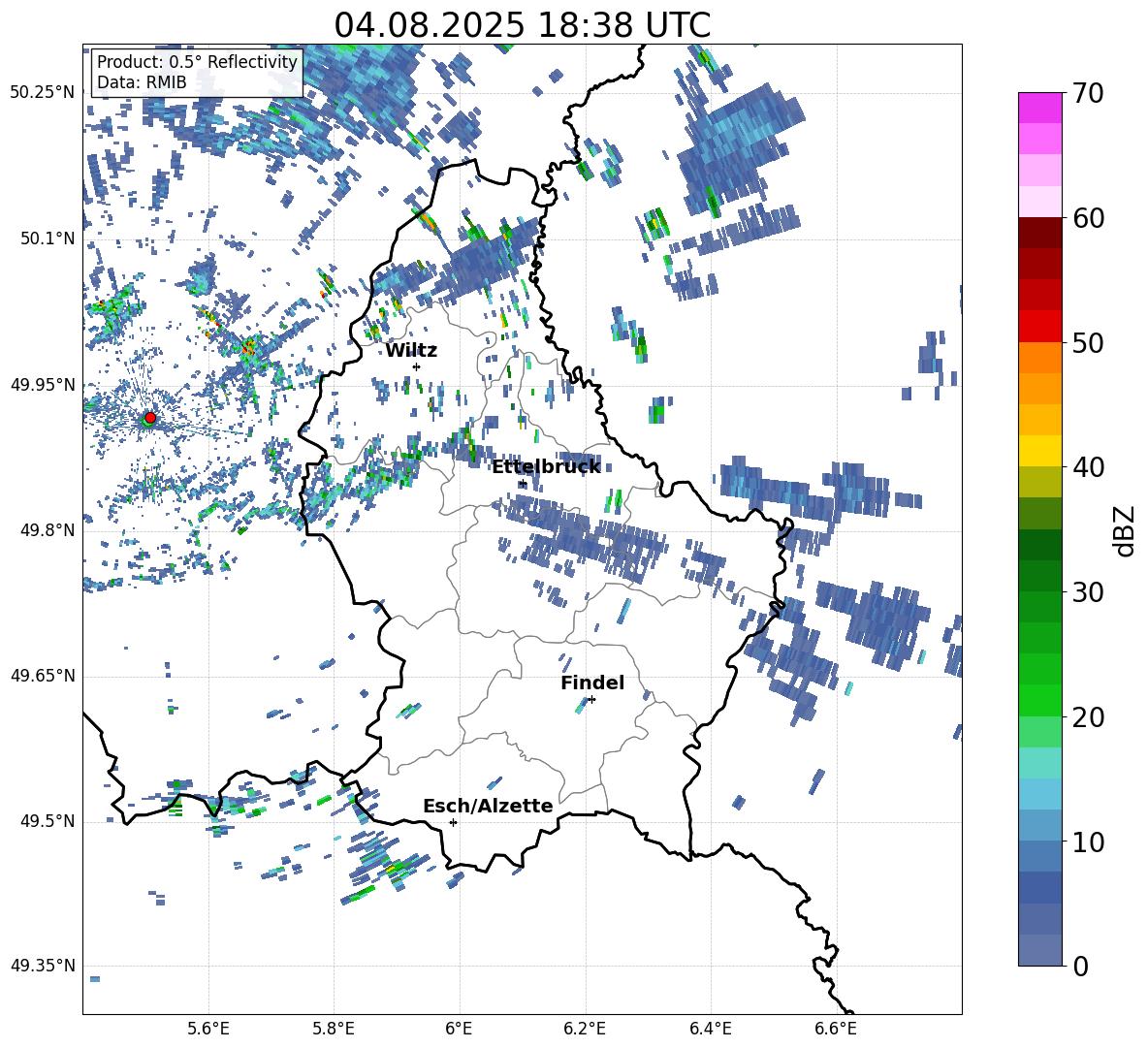The image size is (1148, 1048).
Task: Click 'Product: 0.5° Reflectivity' text
Action: coord(197,61)
